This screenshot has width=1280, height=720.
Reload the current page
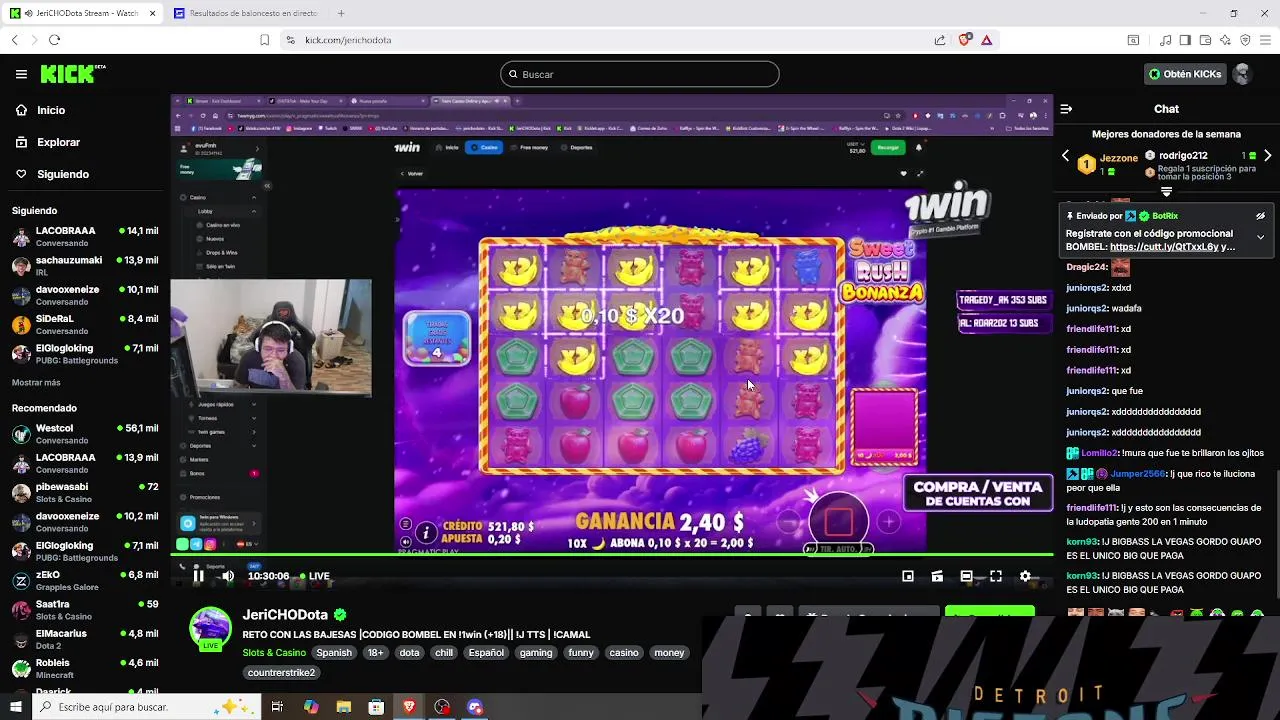click(54, 40)
